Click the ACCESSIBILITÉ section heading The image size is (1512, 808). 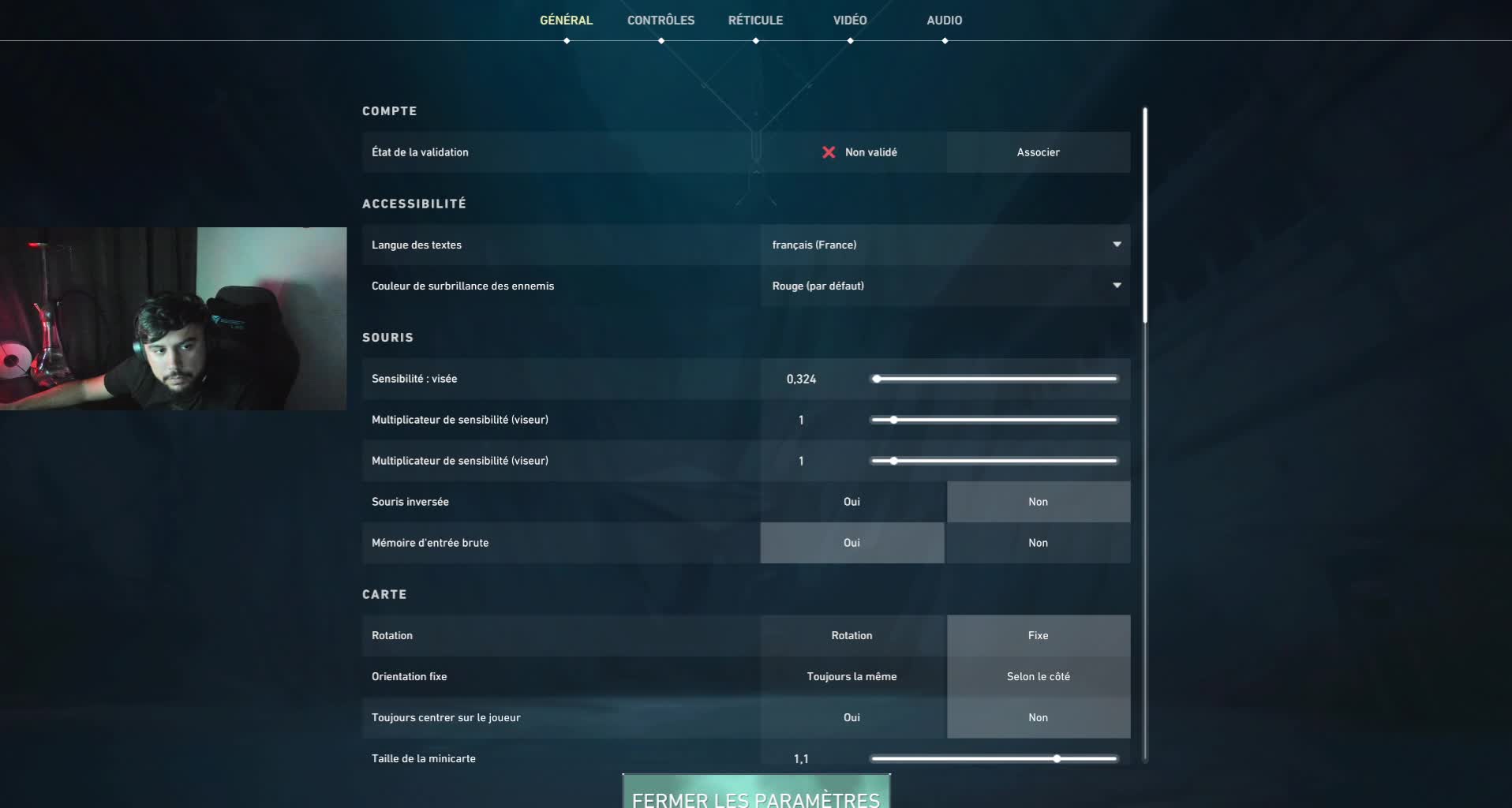pyautogui.click(x=414, y=204)
